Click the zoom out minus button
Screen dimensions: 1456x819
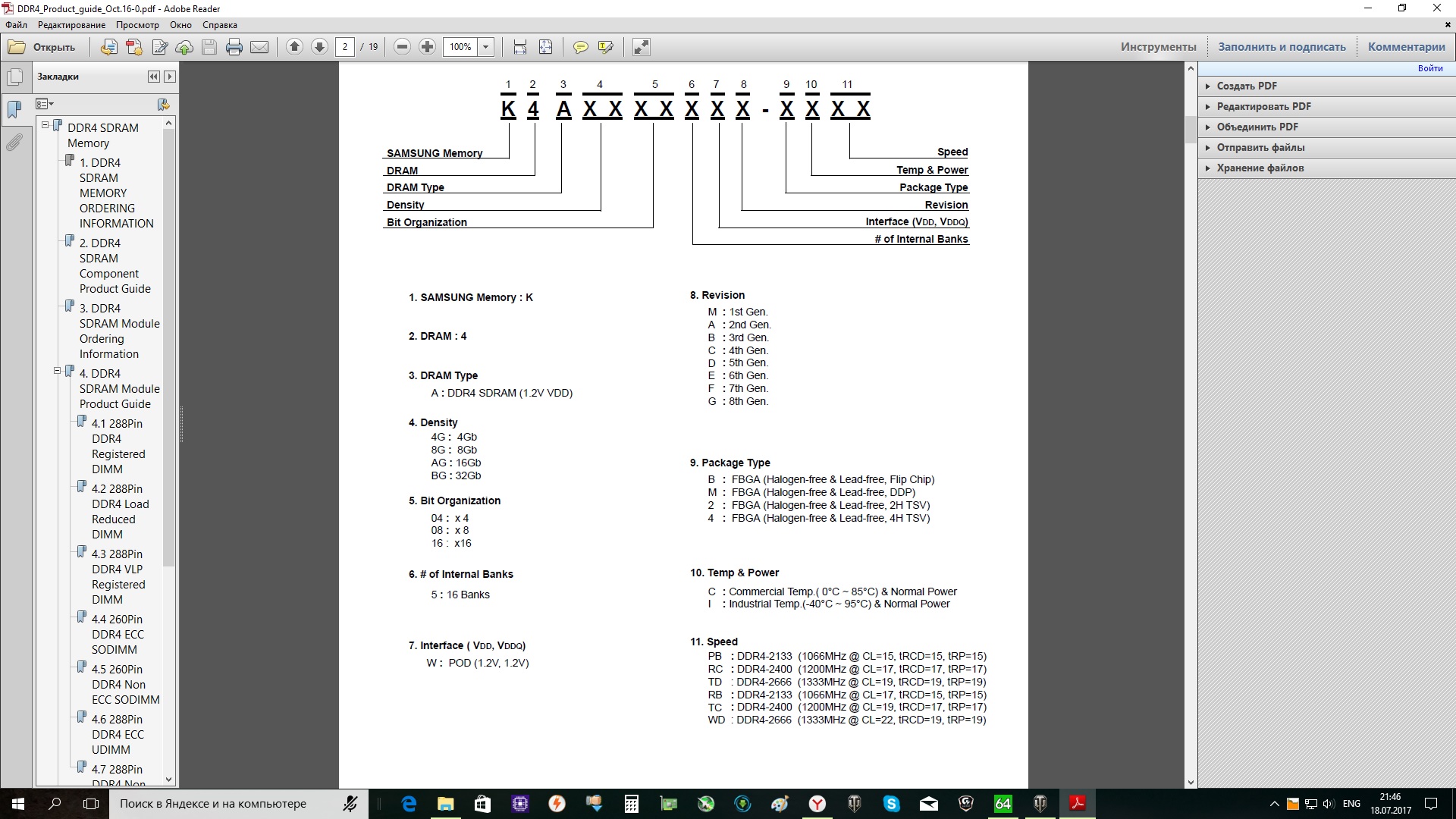pos(403,47)
